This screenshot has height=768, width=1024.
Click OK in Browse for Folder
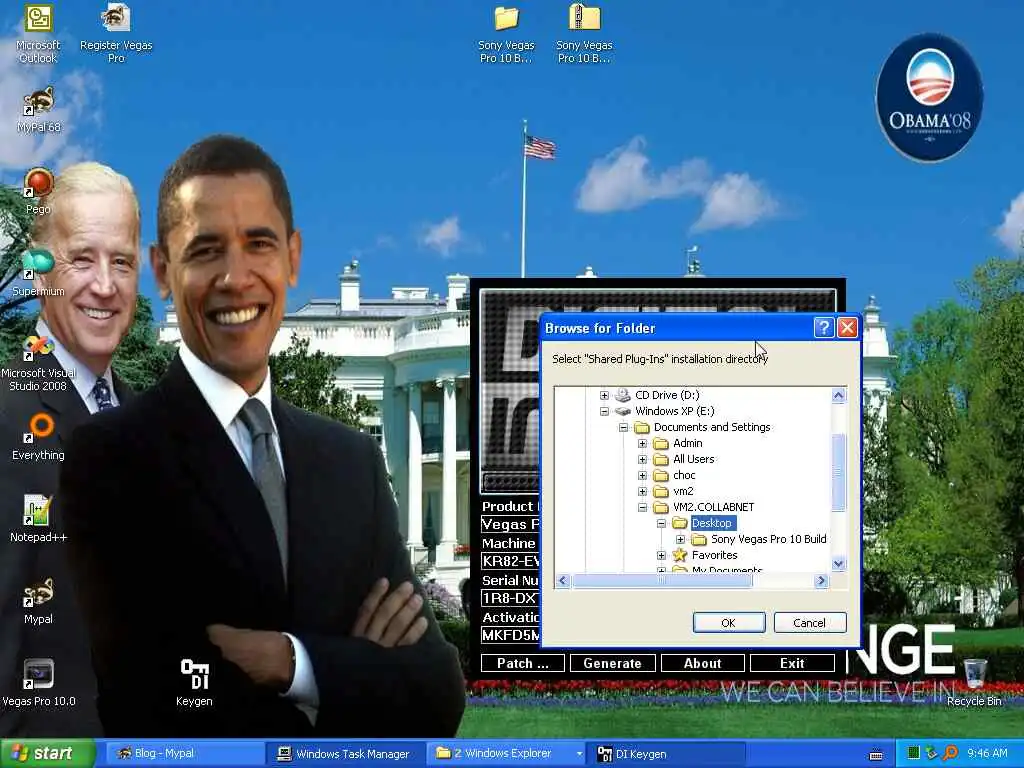pos(729,623)
